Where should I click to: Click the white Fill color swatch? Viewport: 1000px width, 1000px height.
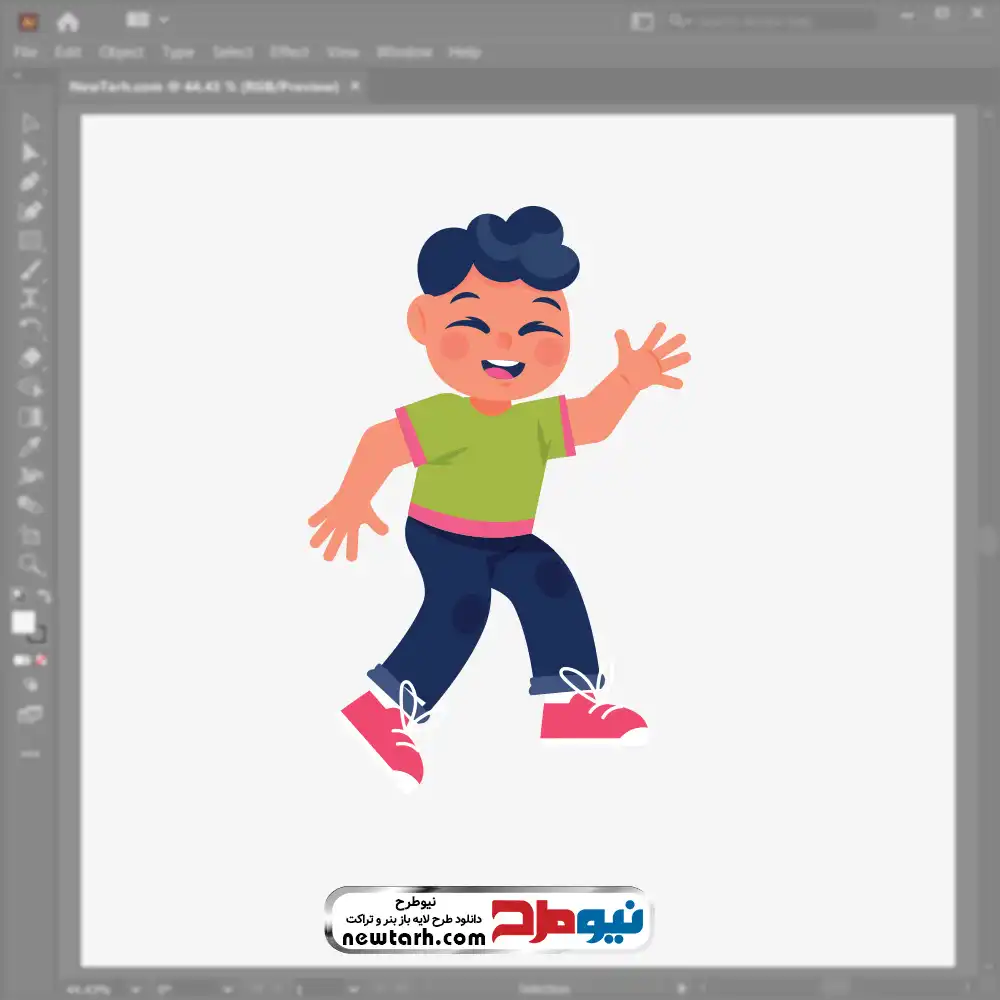coord(23,622)
